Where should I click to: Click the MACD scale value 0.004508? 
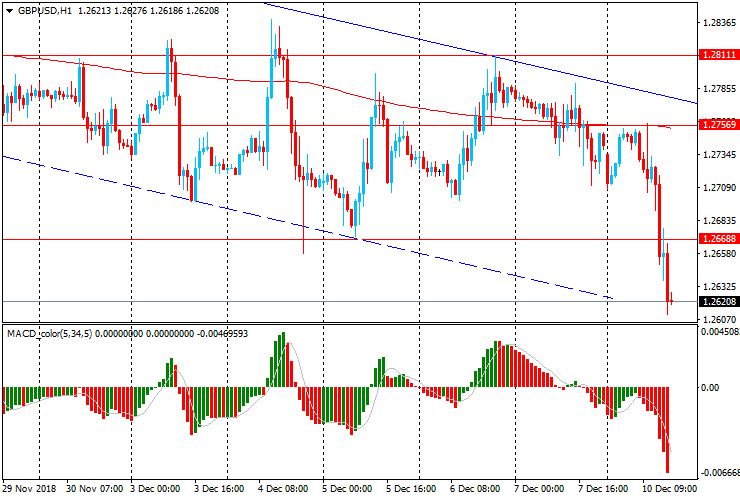pos(719,331)
